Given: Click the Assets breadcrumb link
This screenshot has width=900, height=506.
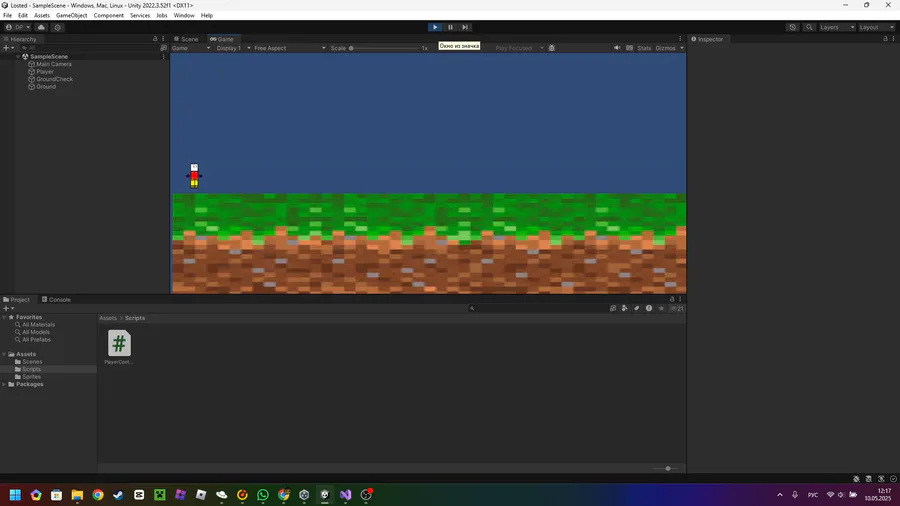Looking at the screenshot, I should pos(108,318).
